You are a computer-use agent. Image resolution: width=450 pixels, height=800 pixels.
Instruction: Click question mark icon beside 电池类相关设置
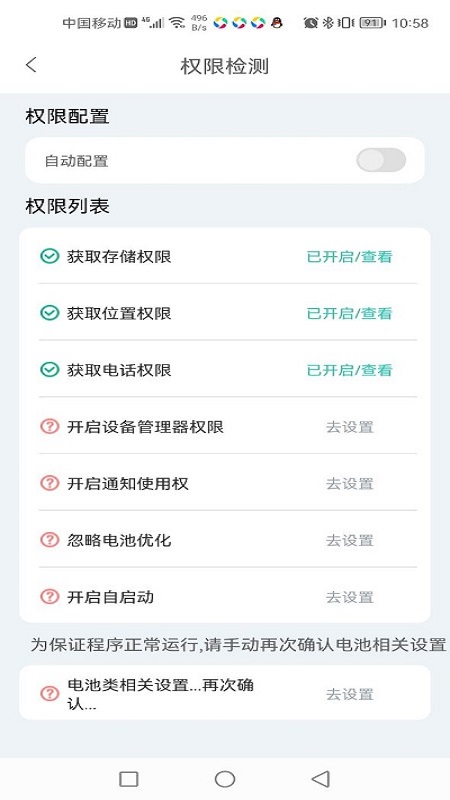coord(49,693)
